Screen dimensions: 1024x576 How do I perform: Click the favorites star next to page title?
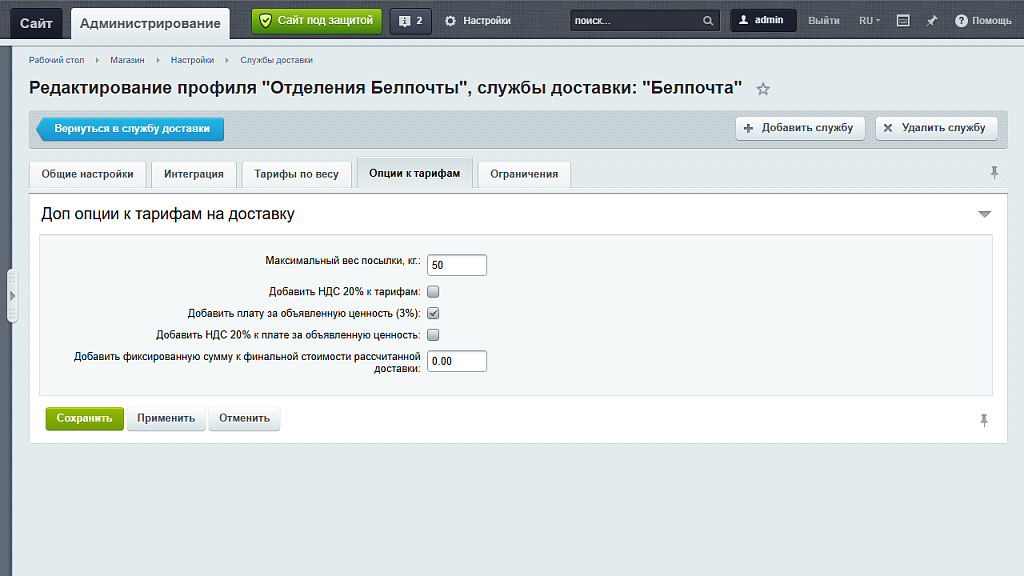point(763,89)
